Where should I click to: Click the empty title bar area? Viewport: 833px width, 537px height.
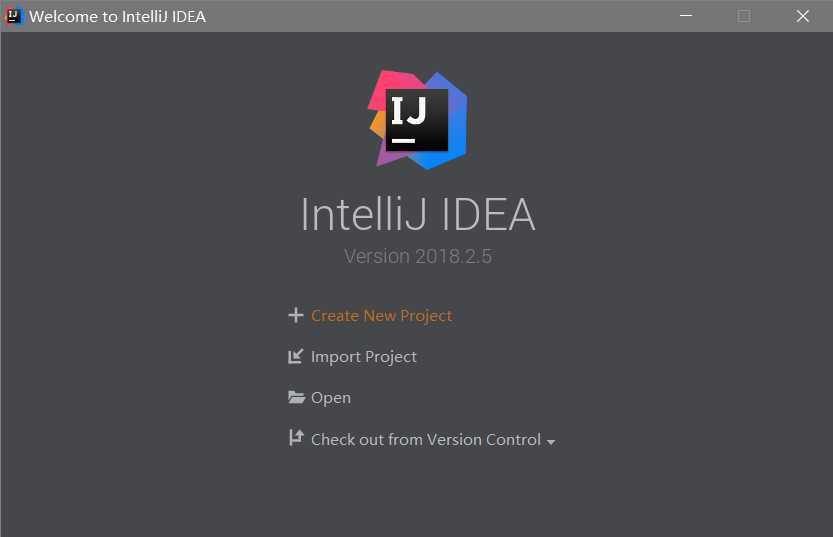(x=436, y=16)
